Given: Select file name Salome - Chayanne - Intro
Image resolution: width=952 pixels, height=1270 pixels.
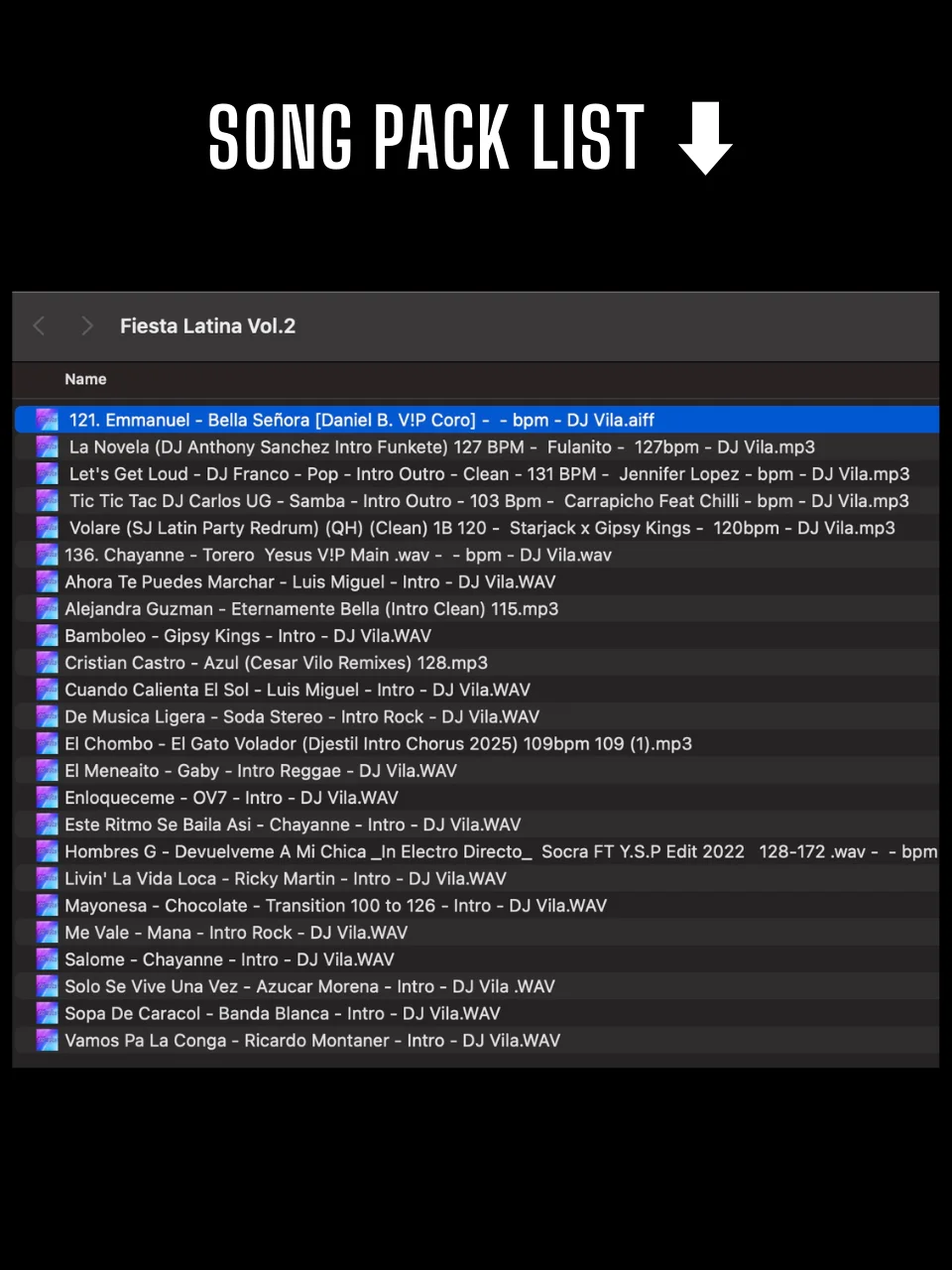Looking at the screenshot, I should pyautogui.click(x=229, y=958).
